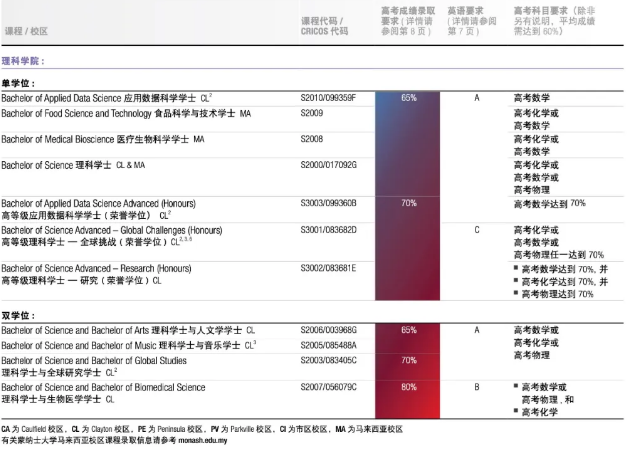628x450 pixels.
Task: Click the campus abbreviation legend starting with CA
Action: click(x=201, y=429)
